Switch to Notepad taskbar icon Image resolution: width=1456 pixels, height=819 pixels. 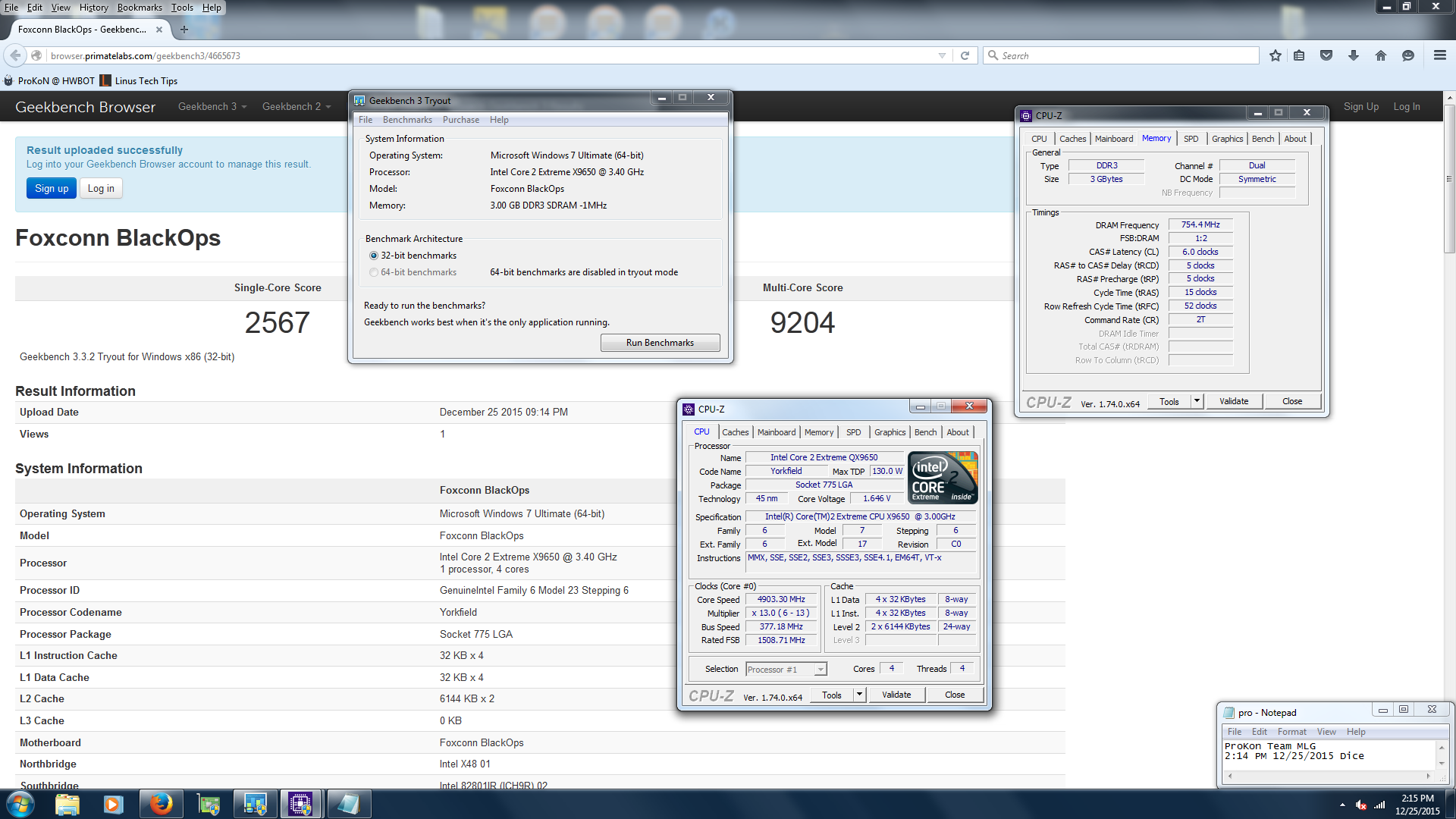[x=348, y=804]
